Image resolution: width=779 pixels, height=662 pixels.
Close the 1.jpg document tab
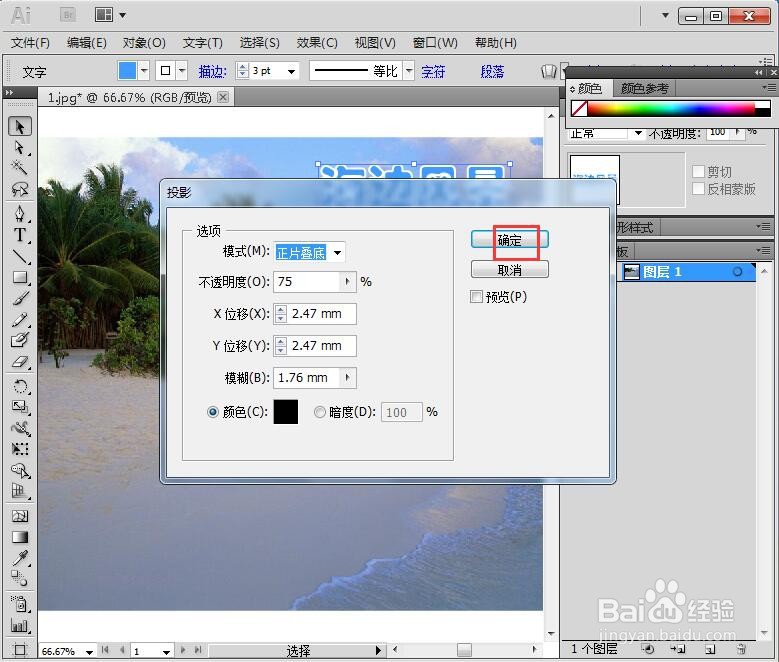pyautogui.click(x=224, y=97)
